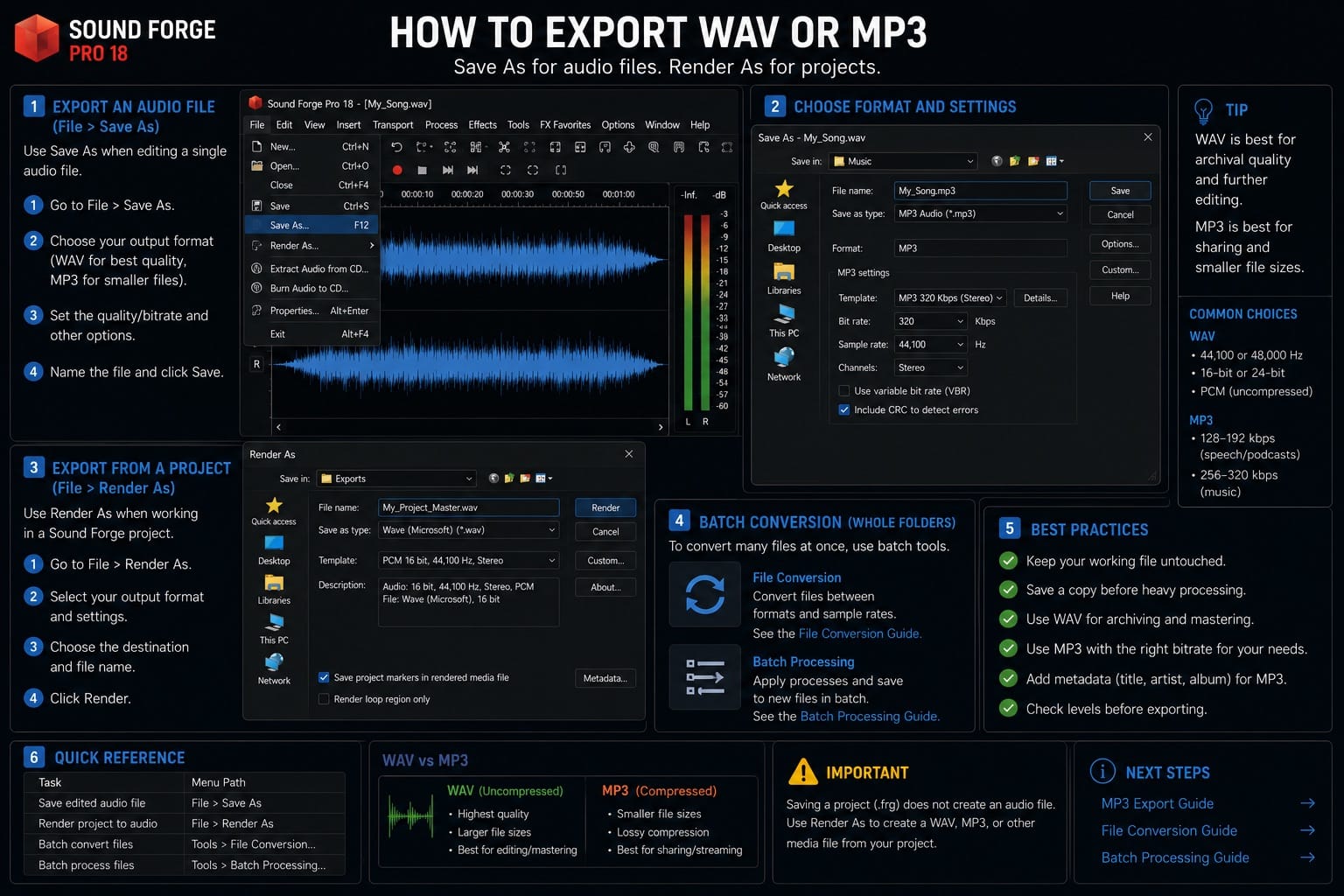Click Desktop icon in Save As dialog

click(x=784, y=228)
